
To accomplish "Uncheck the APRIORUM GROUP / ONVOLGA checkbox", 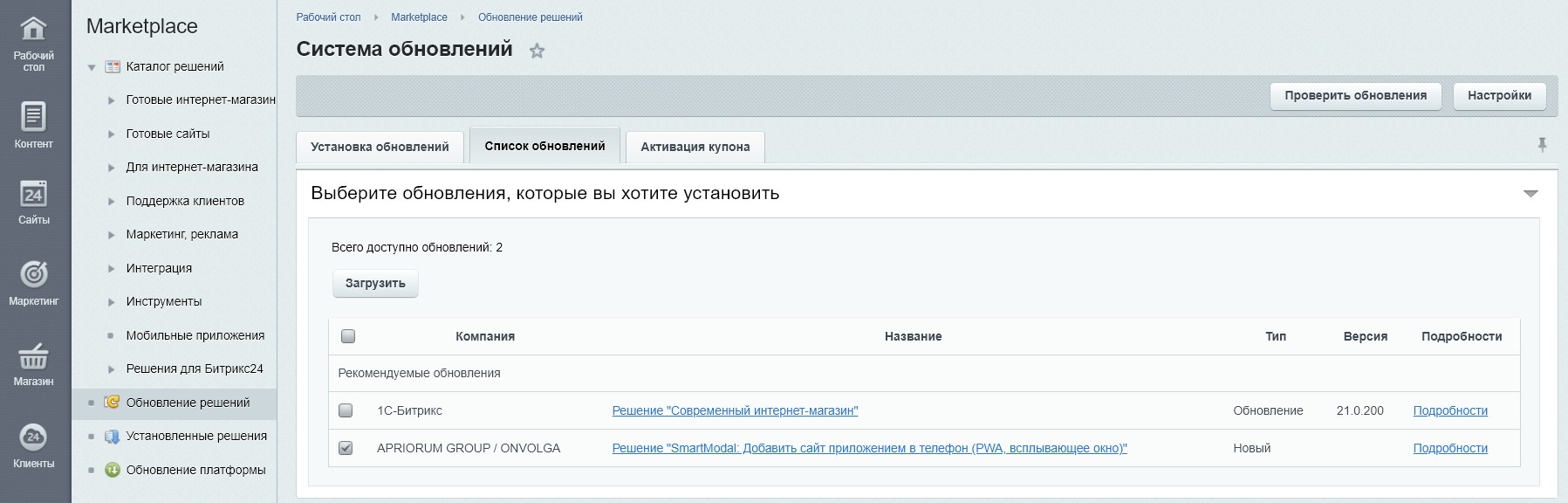I will click(346, 448).
